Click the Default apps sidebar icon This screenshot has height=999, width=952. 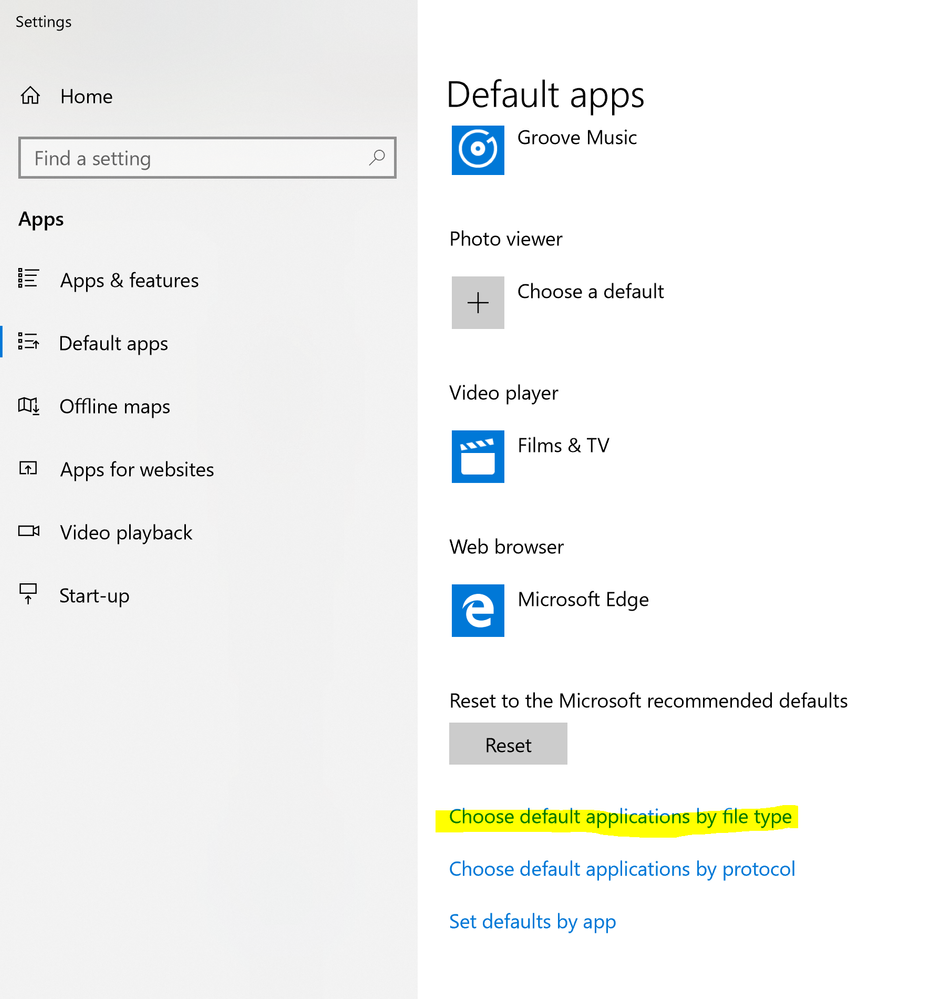tap(28, 341)
